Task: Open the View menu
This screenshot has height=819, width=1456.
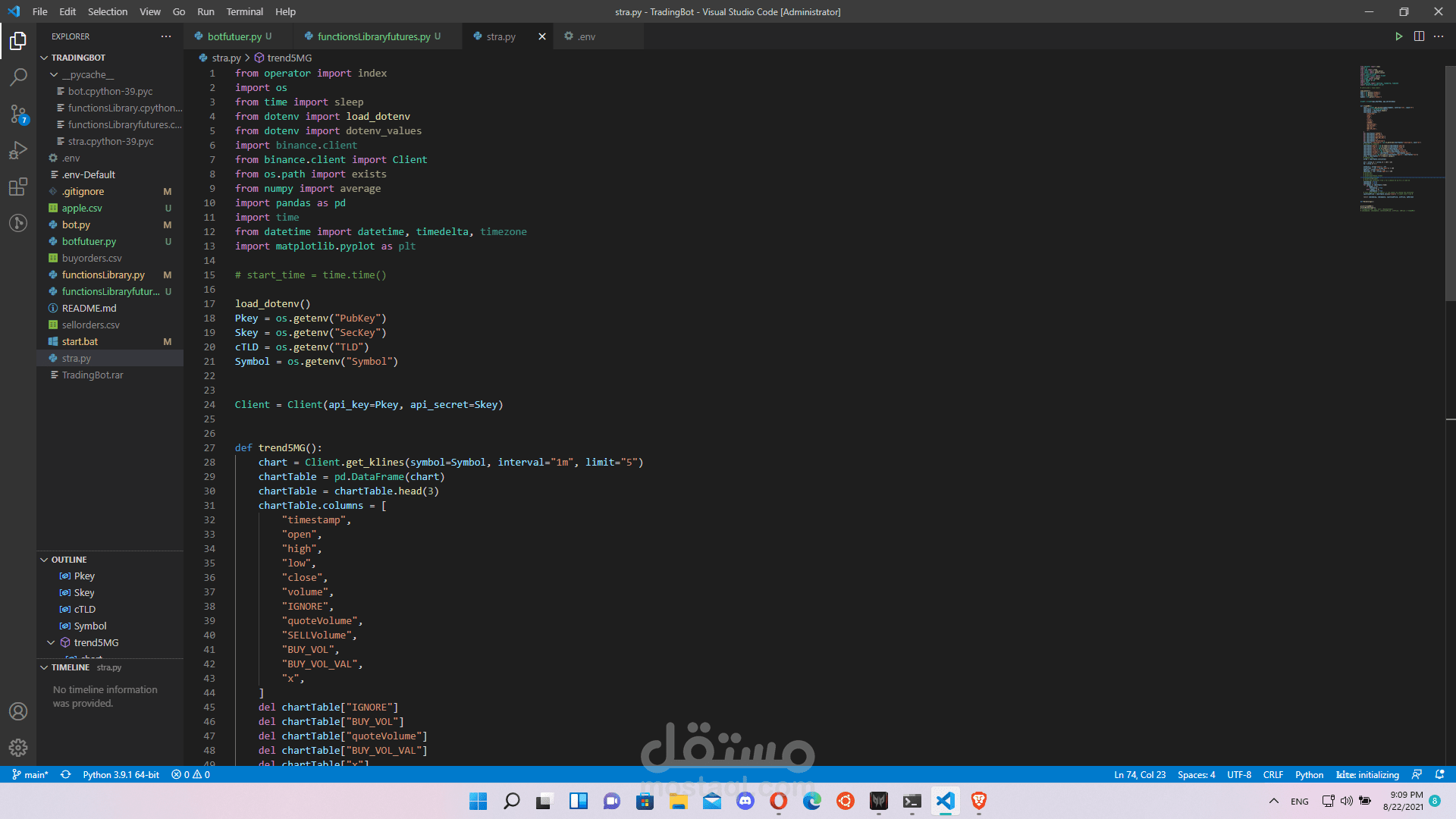Action: click(x=150, y=11)
